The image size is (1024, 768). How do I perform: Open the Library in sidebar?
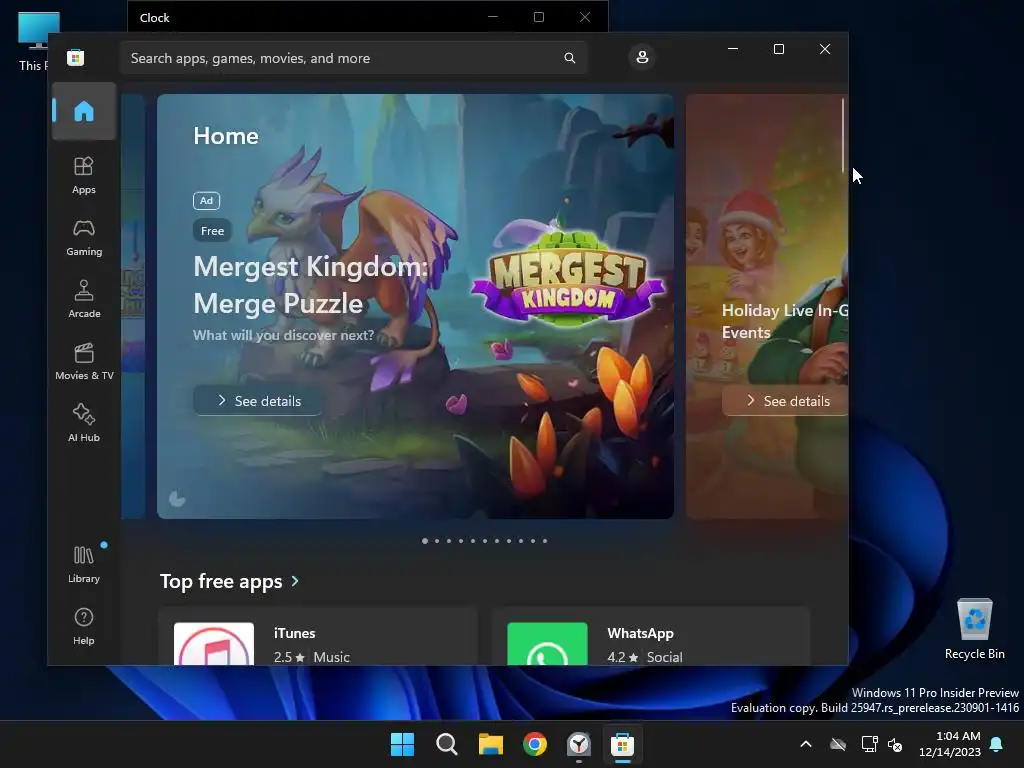pyautogui.click(x=84, y=564)
